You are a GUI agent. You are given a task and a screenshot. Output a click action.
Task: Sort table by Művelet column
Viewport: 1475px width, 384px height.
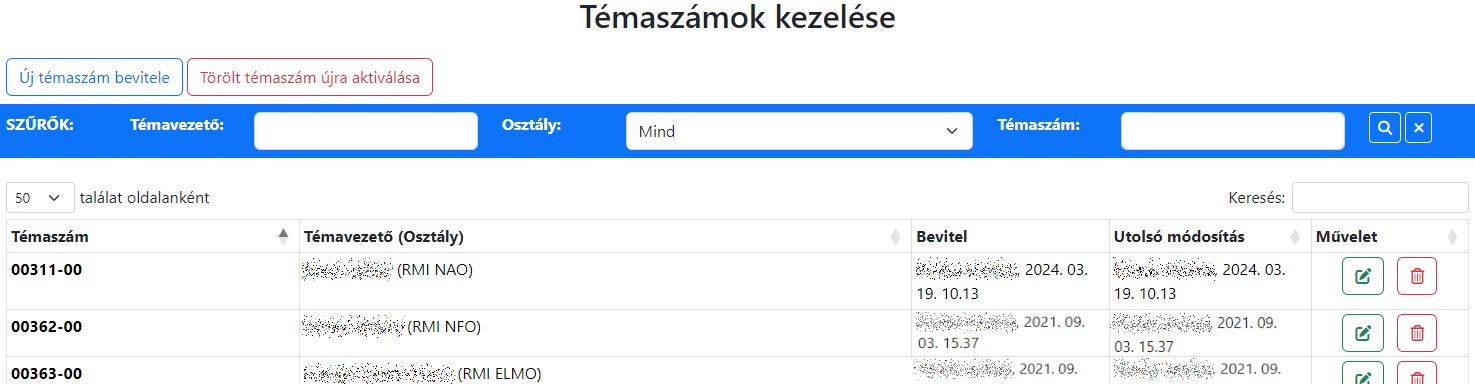click(1389, 237)
